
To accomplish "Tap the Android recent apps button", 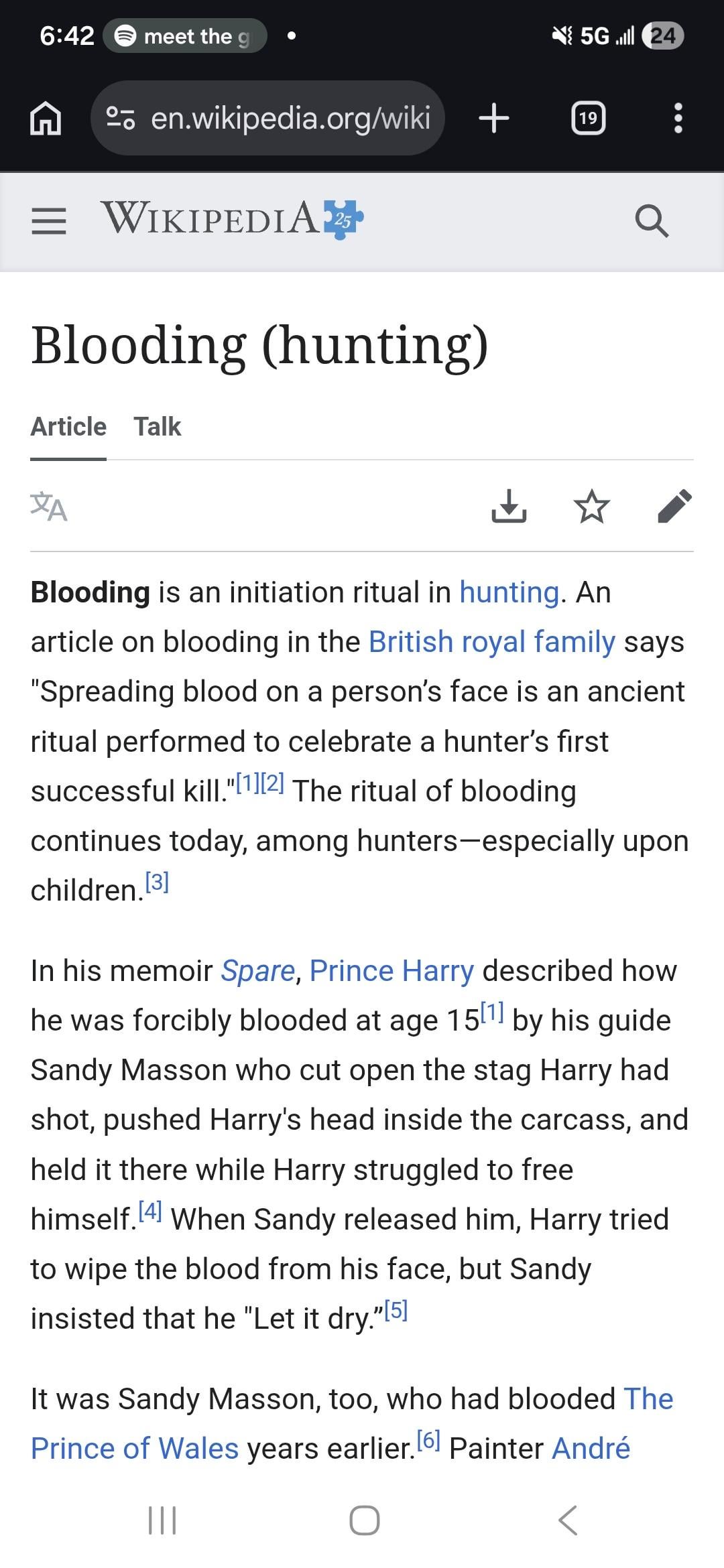I will point(162,1520).
